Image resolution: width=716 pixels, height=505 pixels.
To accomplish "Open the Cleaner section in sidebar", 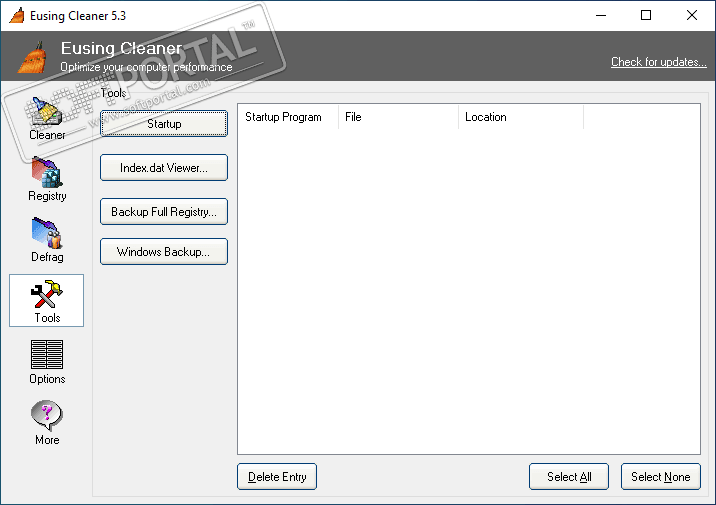I will pyautogui.click(x=47, y=118).
